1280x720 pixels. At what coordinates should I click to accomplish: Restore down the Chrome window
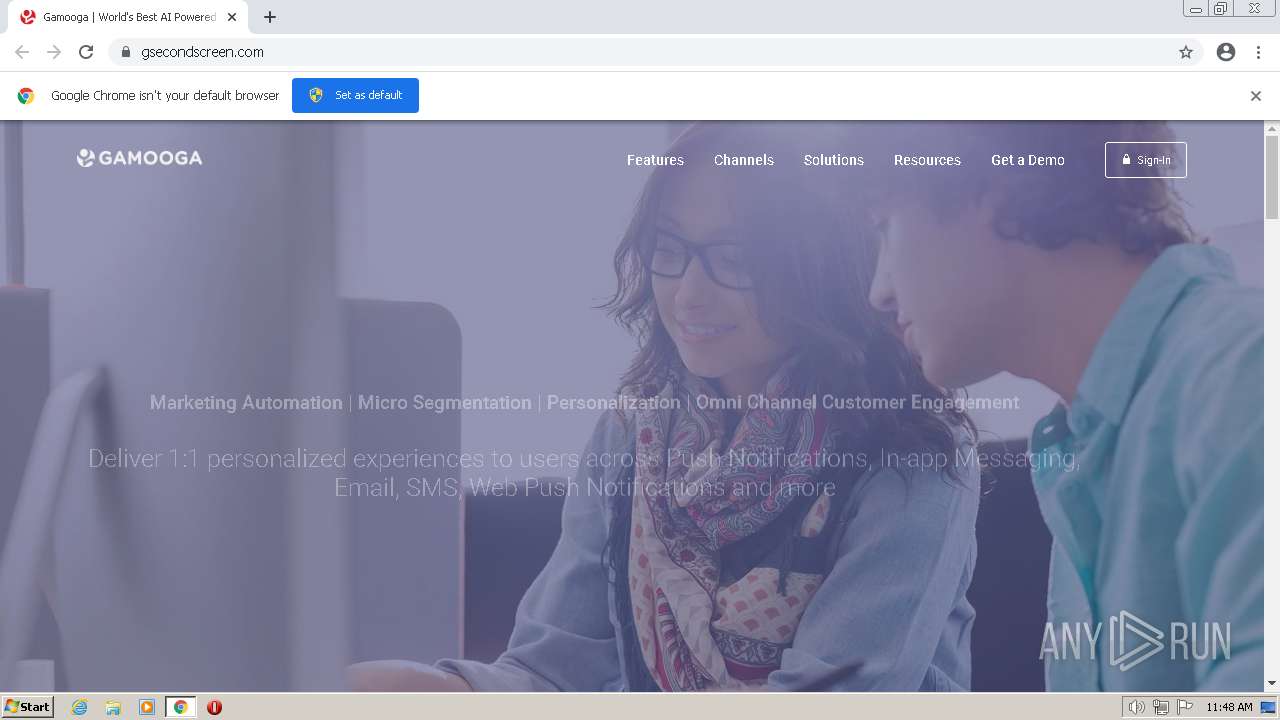coord(1221,9)
